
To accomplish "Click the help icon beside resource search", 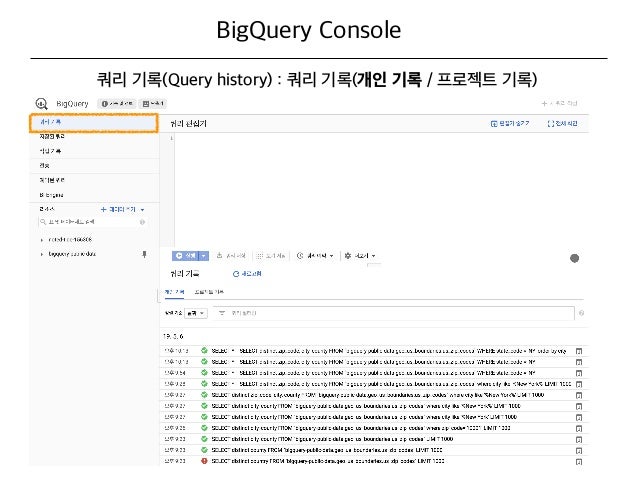I will tap(142, 222).
